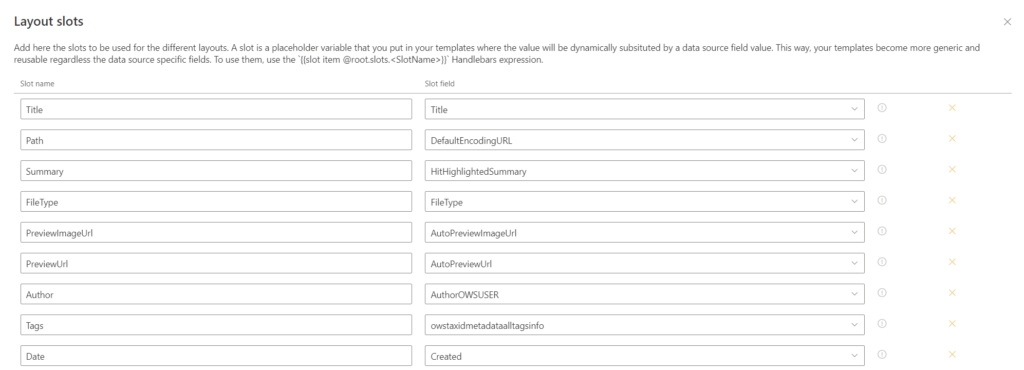
Task: Delete the PreviewImageUrl slot row
Action: (x=952, y=231)
